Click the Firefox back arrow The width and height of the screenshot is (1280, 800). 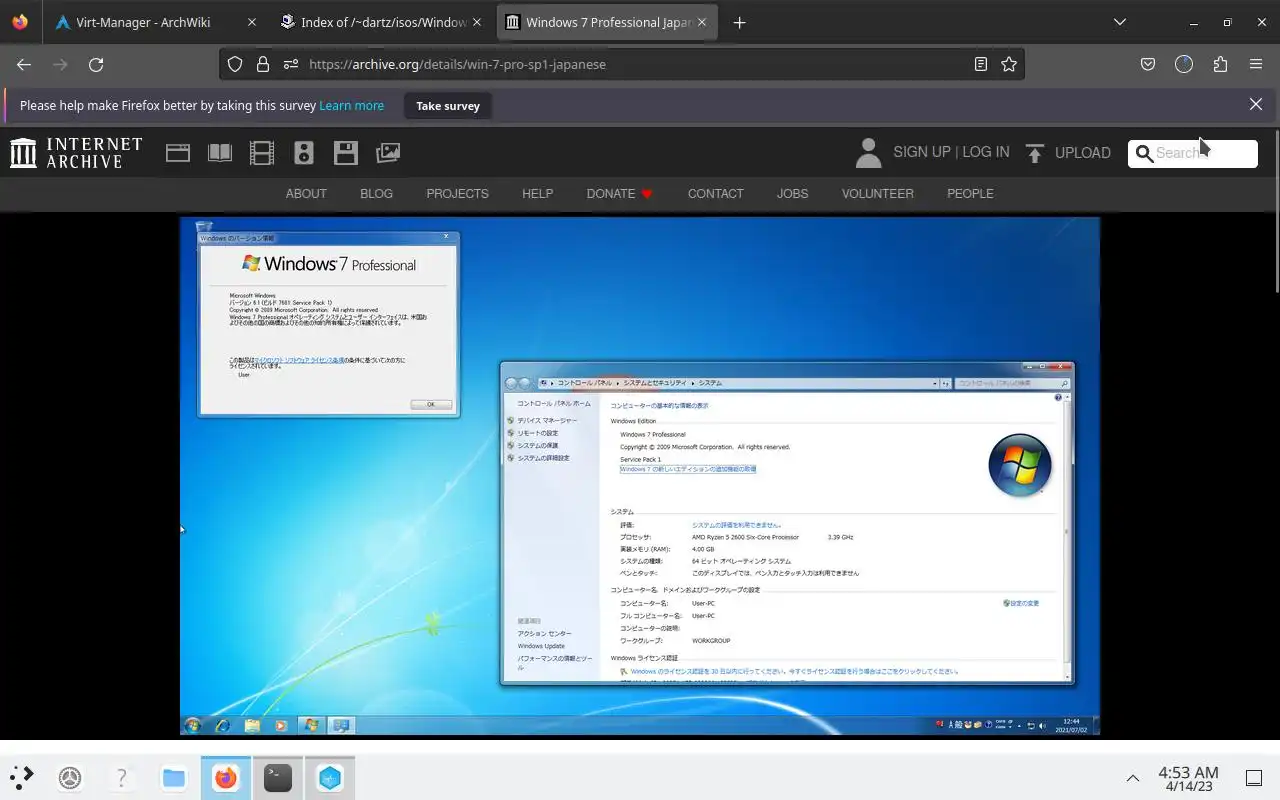tap(24, 64)
